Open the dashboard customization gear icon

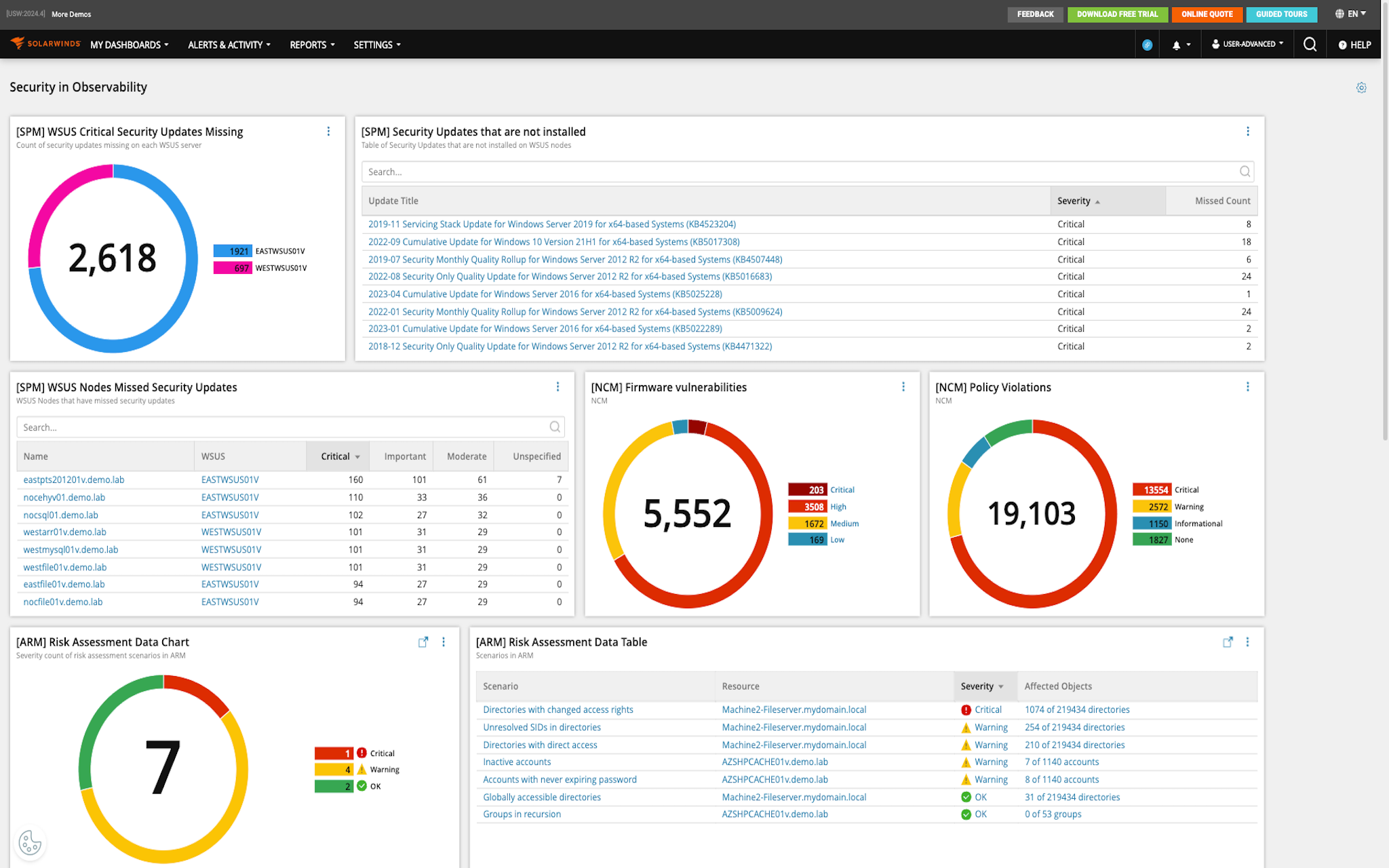tap(1361, 87)
